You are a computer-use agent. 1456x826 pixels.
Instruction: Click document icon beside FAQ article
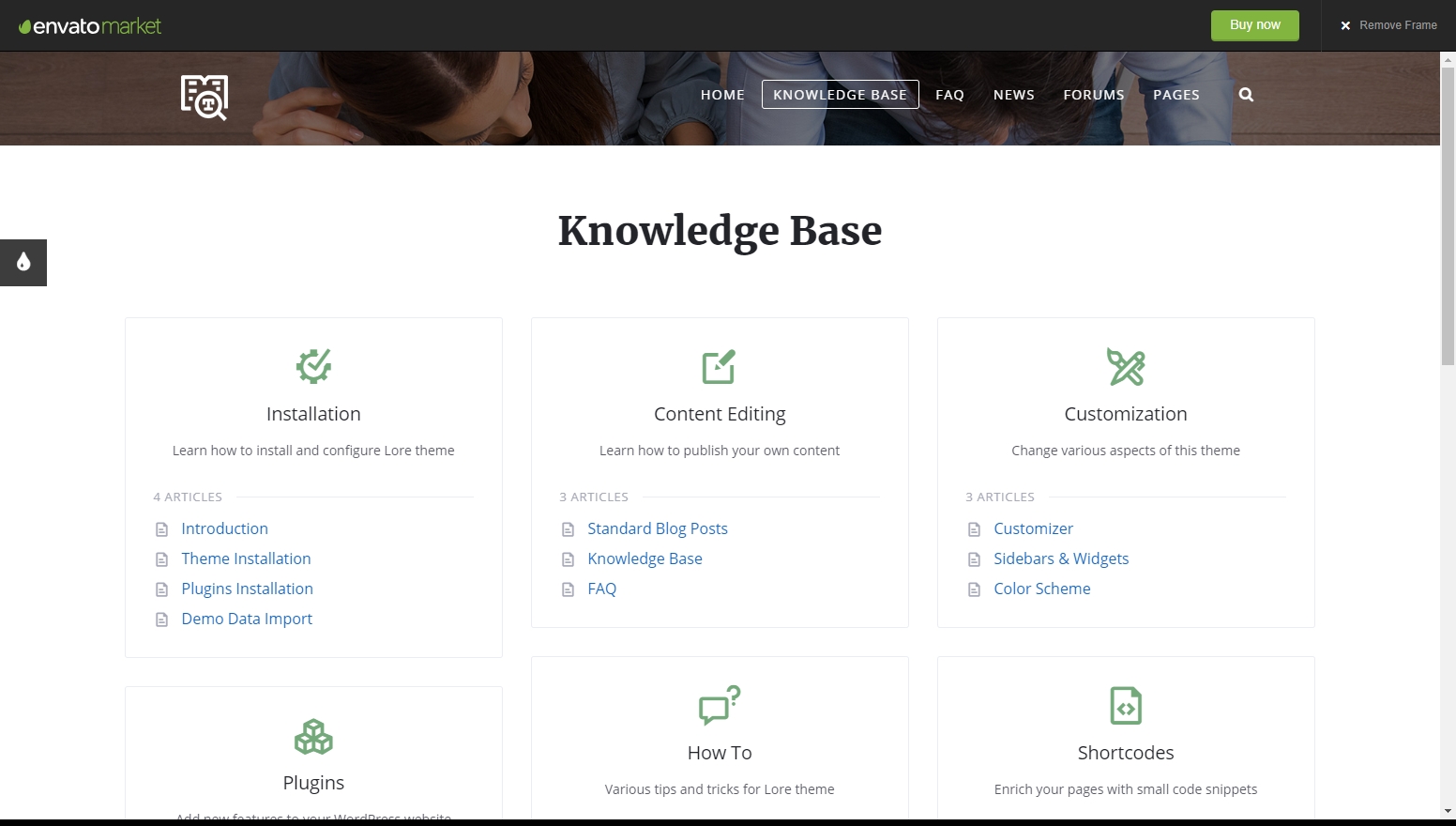click(568, 589)
